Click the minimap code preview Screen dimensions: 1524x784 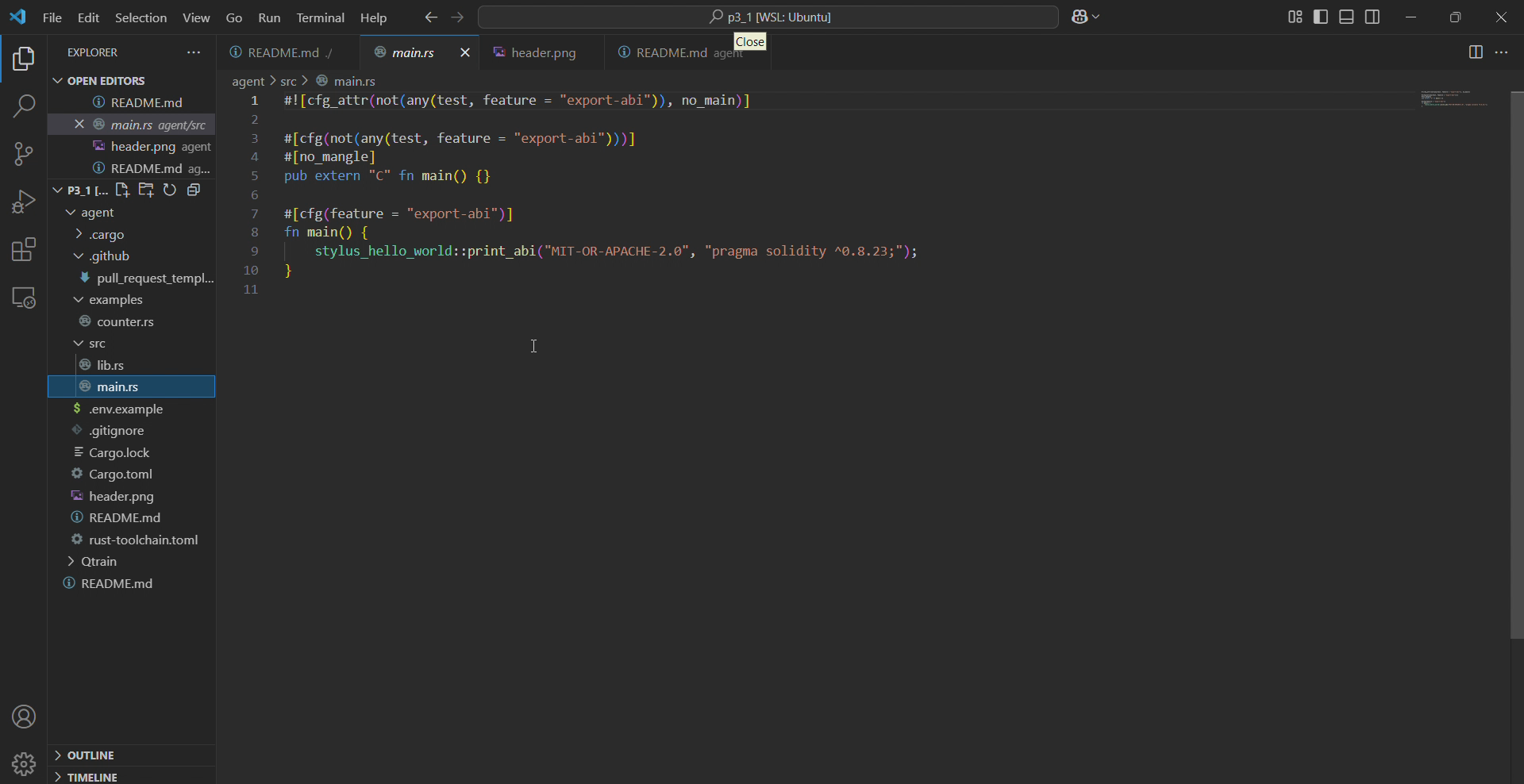coord(1454,98)
